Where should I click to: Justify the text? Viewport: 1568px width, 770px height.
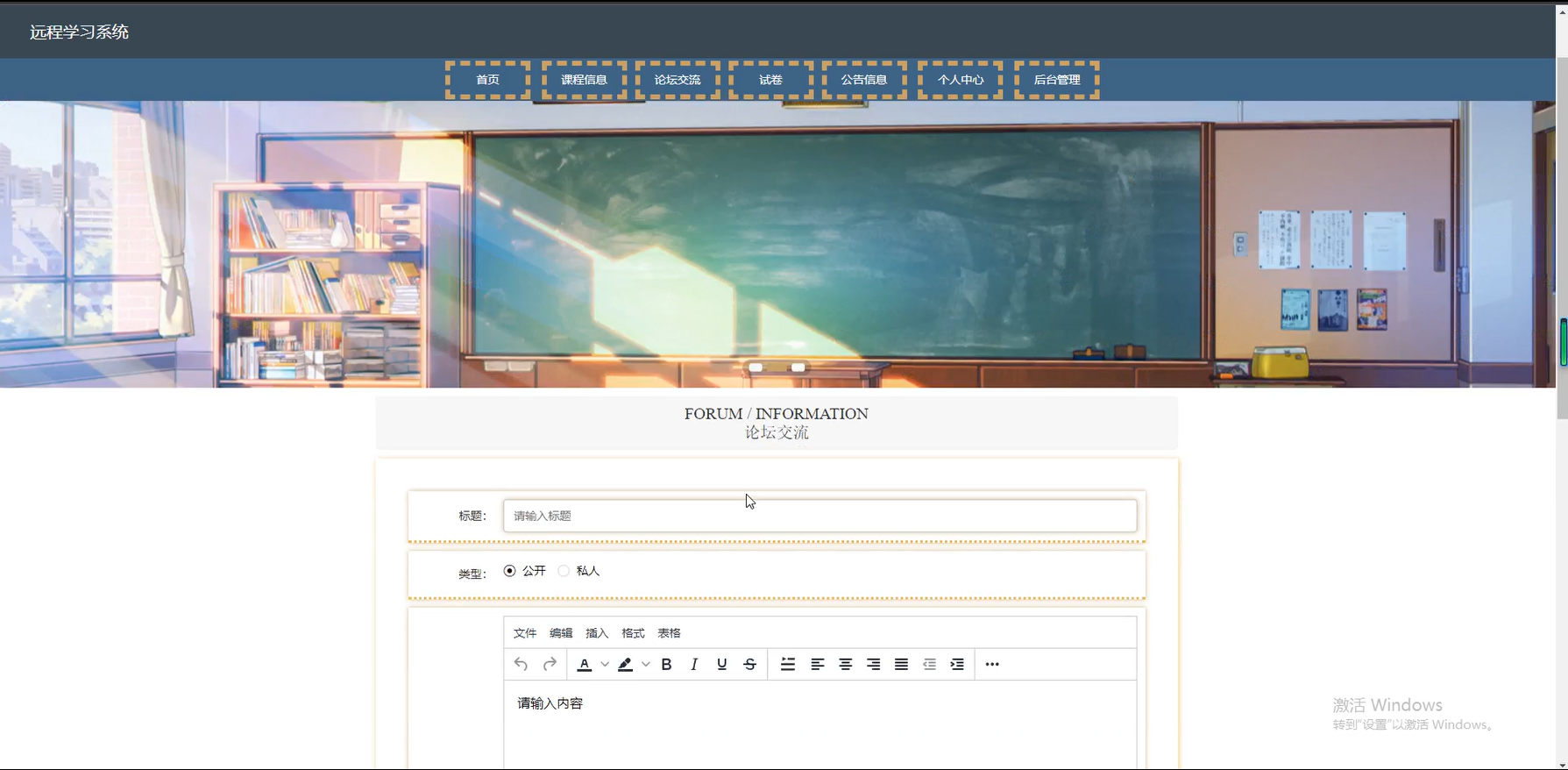click(901, 664)
